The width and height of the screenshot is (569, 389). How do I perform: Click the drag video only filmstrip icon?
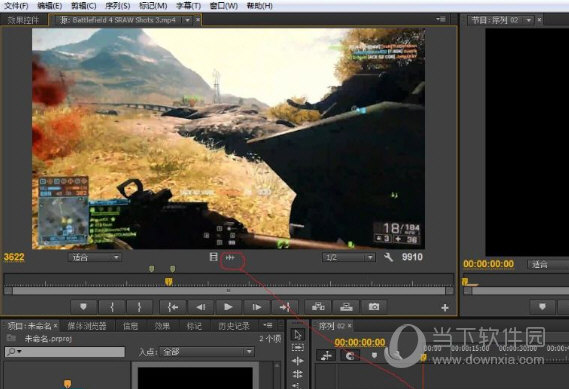click(213, 257)
